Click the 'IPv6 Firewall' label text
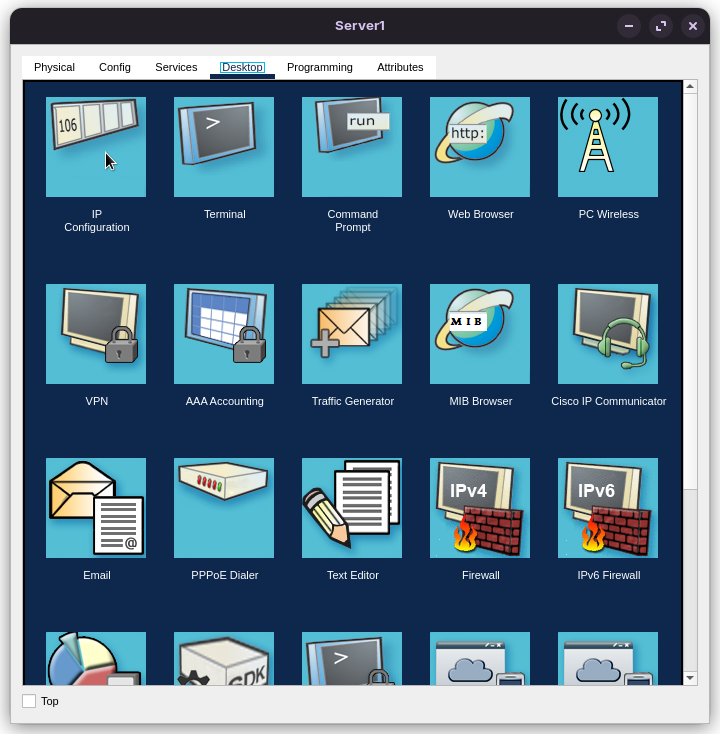The height and width of the screenshot is (734, 720). pyautogui.click(x=609, y=575)
